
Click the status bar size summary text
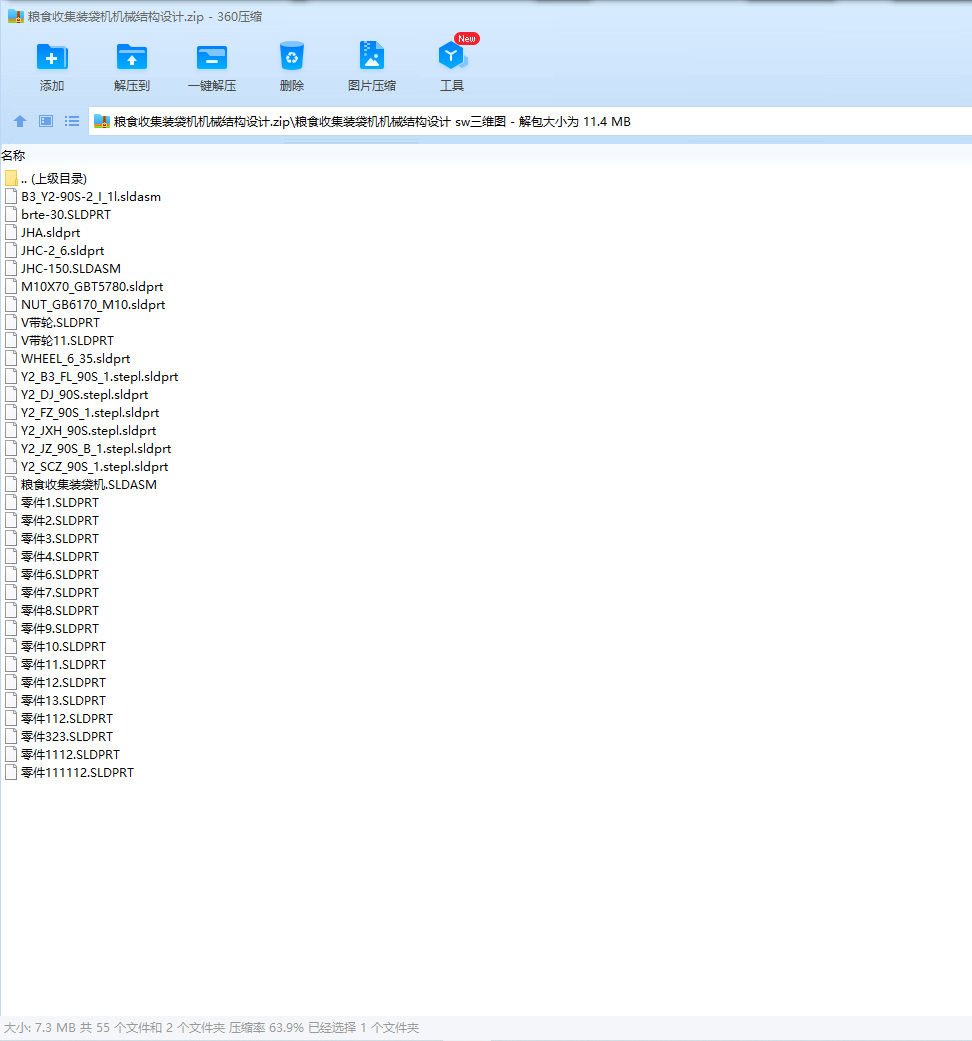[x=211, y=1028]
